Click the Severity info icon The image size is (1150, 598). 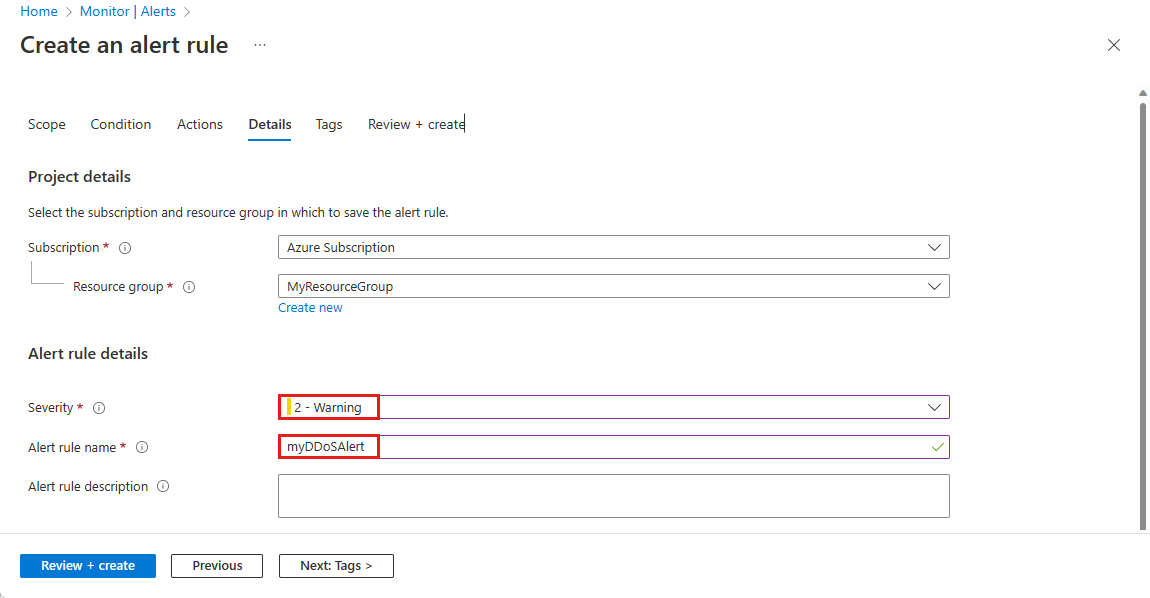(99, 408)
